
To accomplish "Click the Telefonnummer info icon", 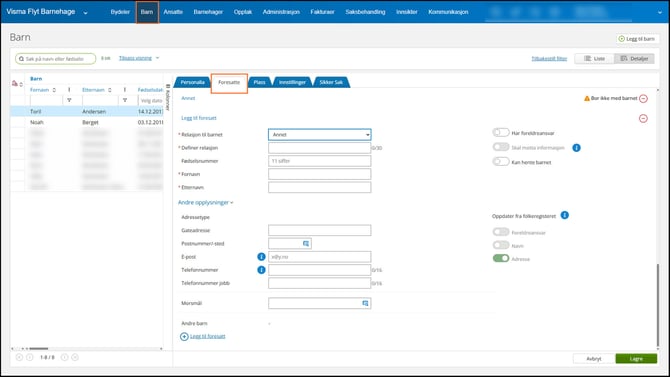I will 261,270.
